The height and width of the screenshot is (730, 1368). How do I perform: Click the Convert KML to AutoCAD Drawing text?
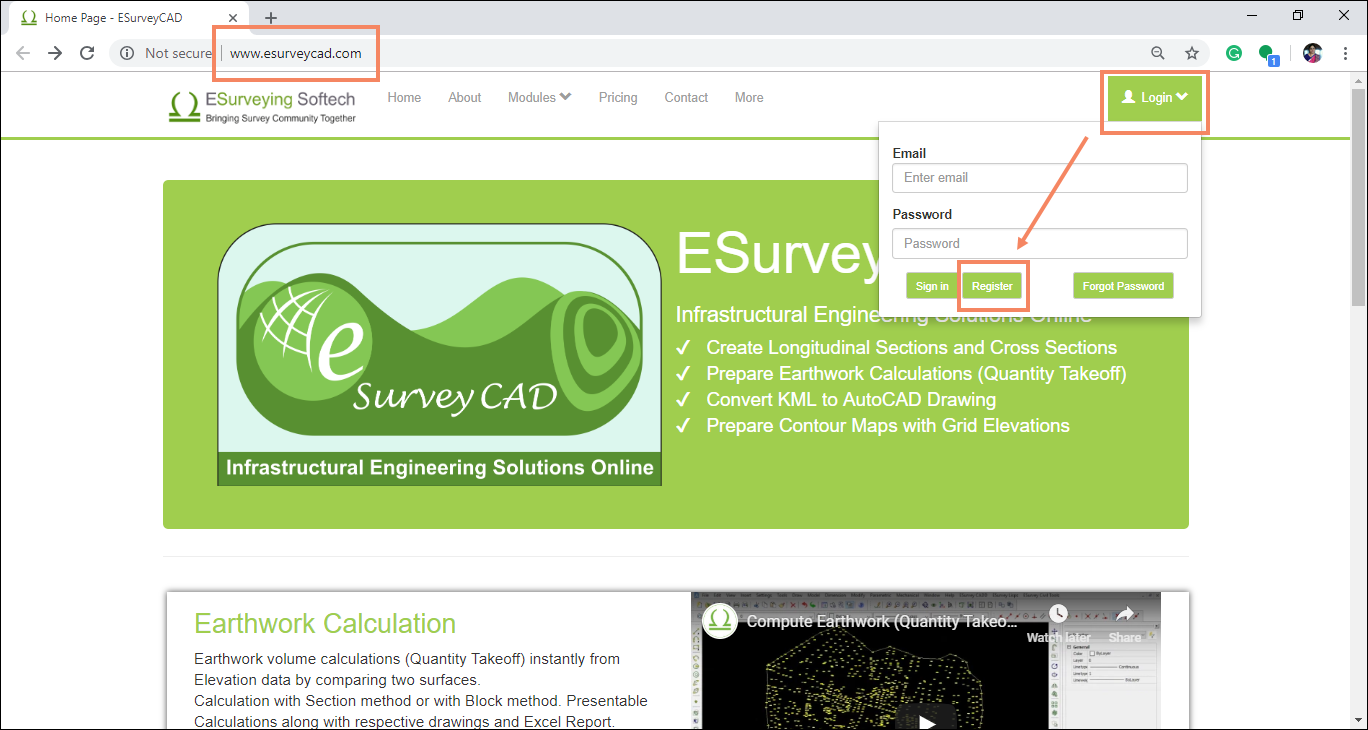click(x=851, y=400)
